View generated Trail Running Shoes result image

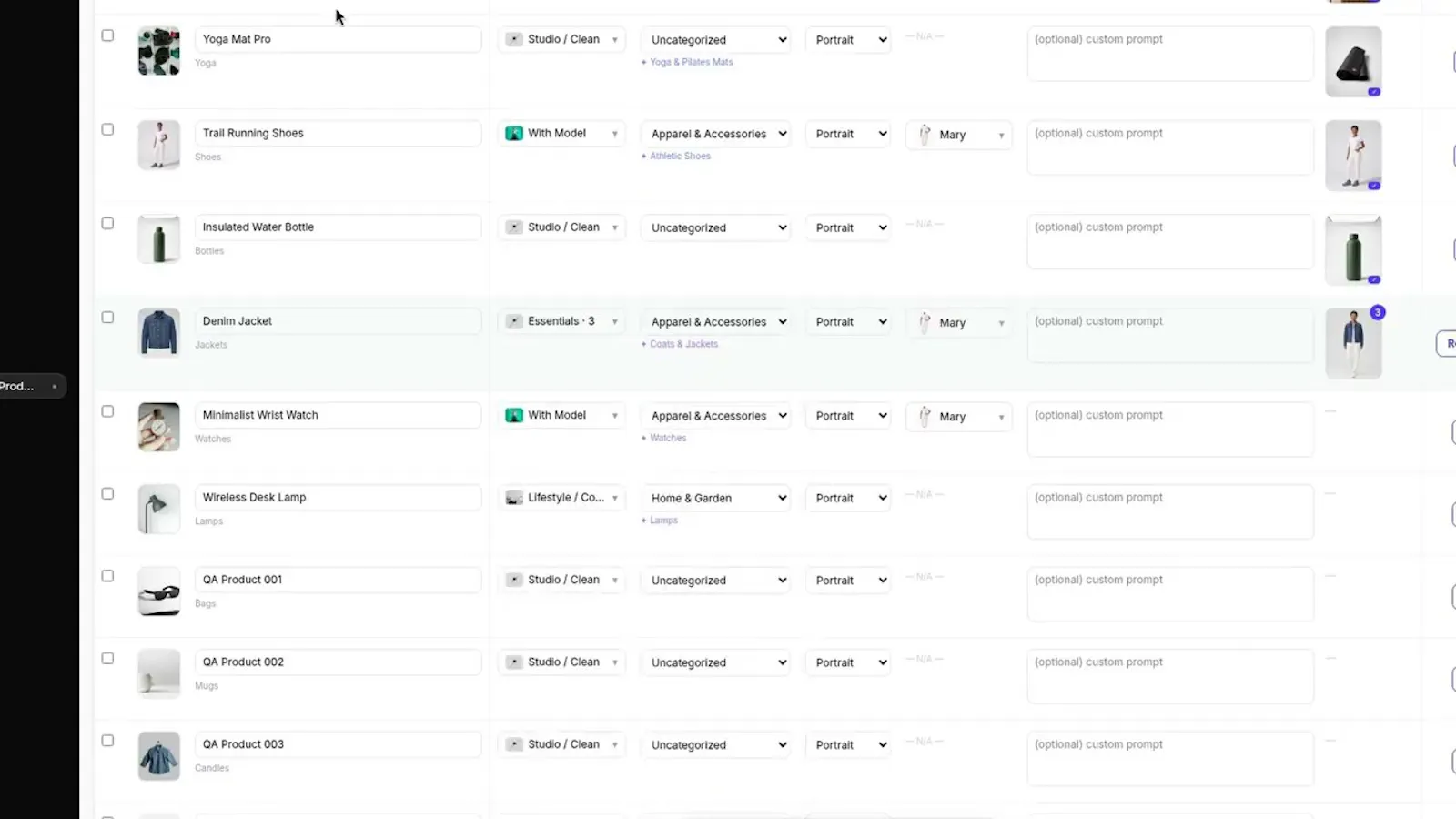[x=1353, y=156]
